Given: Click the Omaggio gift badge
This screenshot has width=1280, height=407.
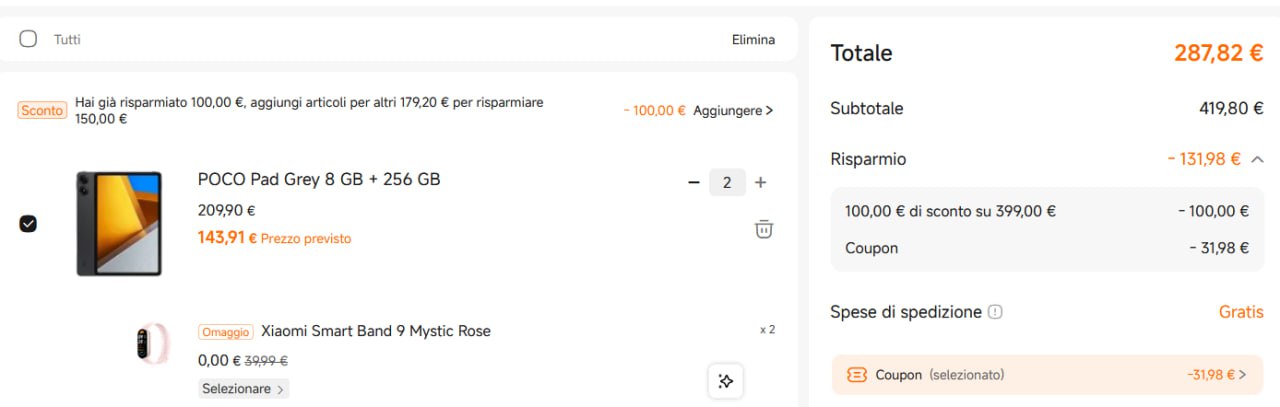Looking at the screenshot, I should click(225, 332).
